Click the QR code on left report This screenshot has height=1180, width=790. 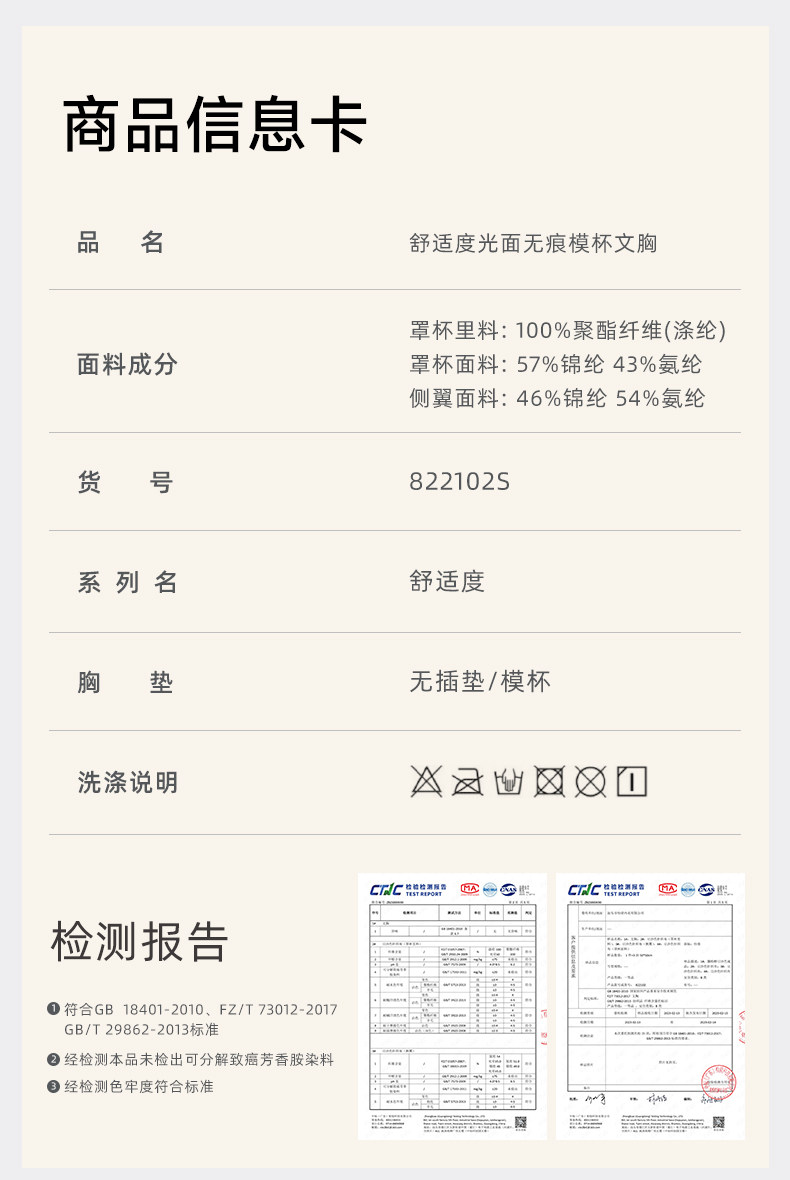click(x=520, y=1123)
